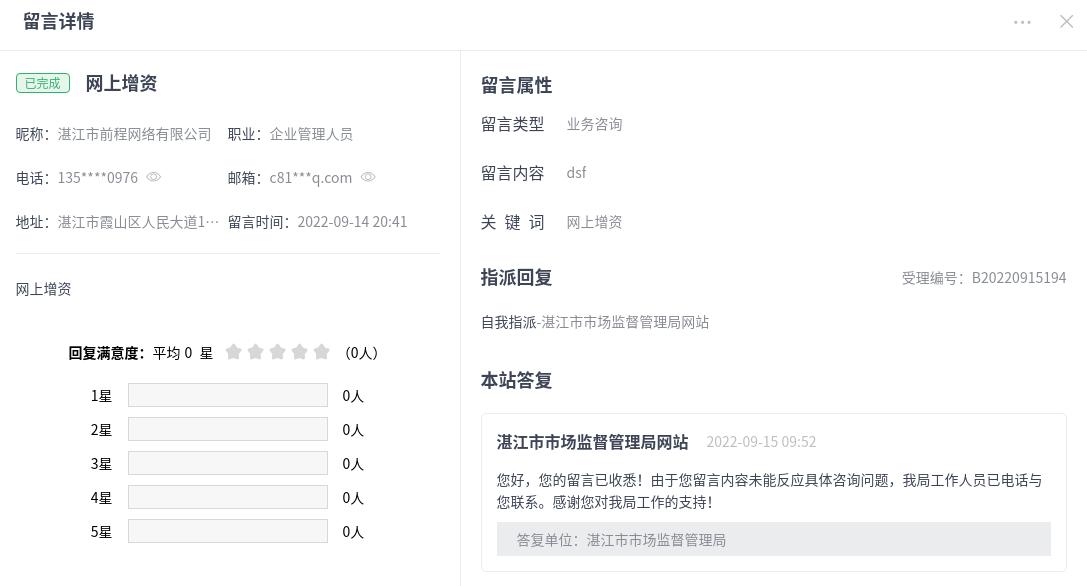Click the nickname 湛江市前程网络有限公司
This screenshot has width=1087, height=586.
[135, 134]
